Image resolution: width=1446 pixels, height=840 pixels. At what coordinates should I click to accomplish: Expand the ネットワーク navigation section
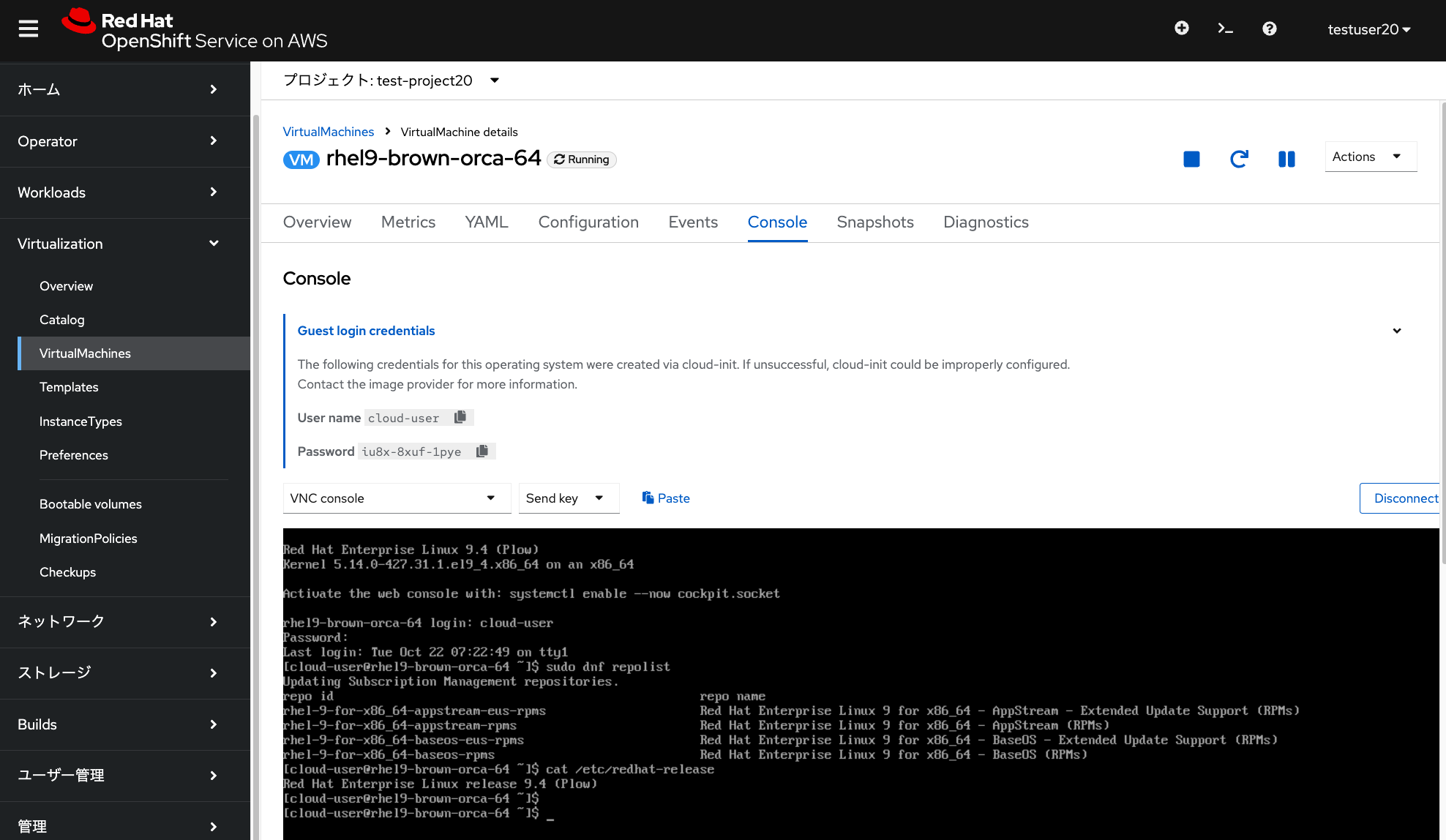[x=125, y=622]
